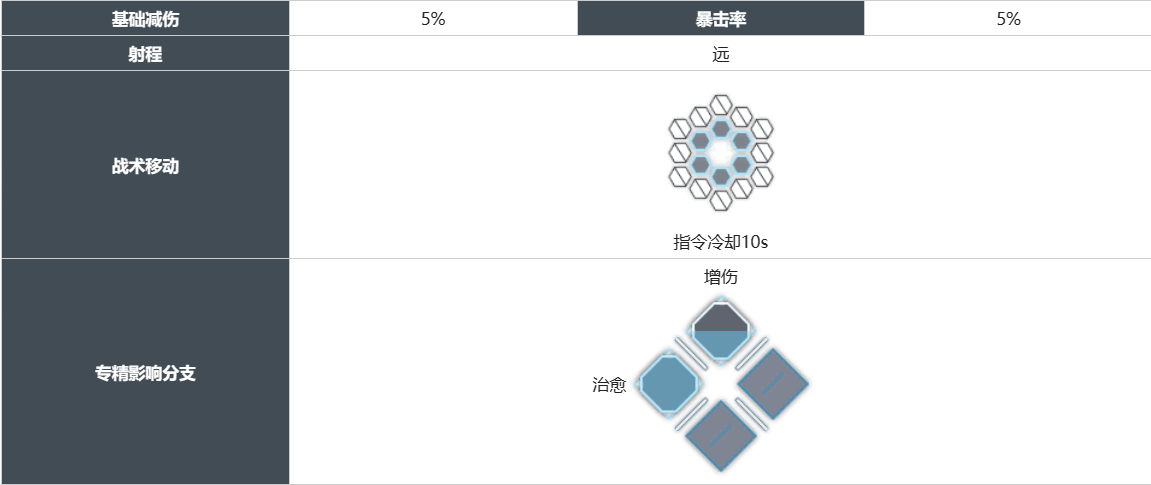
Task: Select the fully filled 治愈 specialization diamond
Action: (x=667, y=383)
